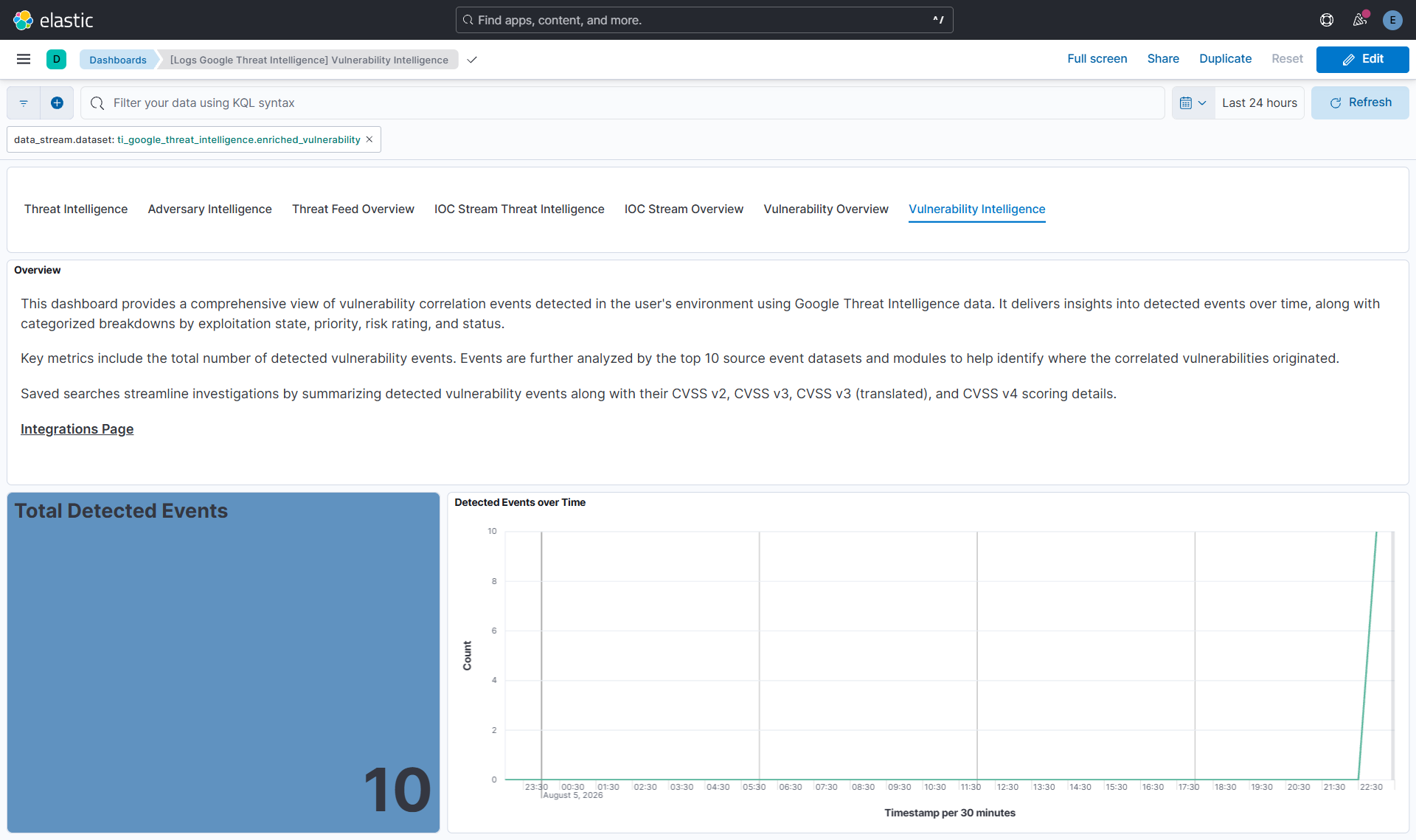Open the date quick menu calendar dropdown
Screen dimensions: 1416x840
coord(1193,103)
